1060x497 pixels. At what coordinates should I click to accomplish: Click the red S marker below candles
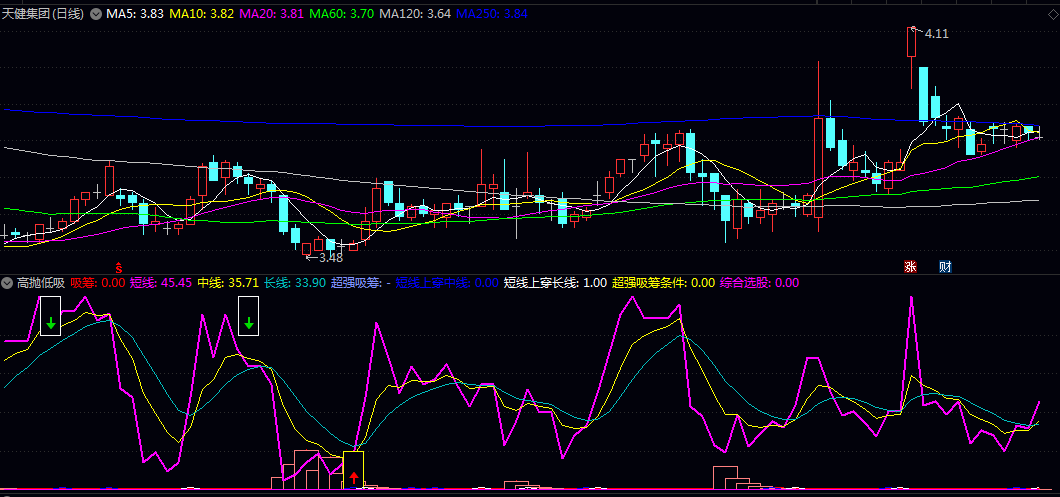(118, 266)
